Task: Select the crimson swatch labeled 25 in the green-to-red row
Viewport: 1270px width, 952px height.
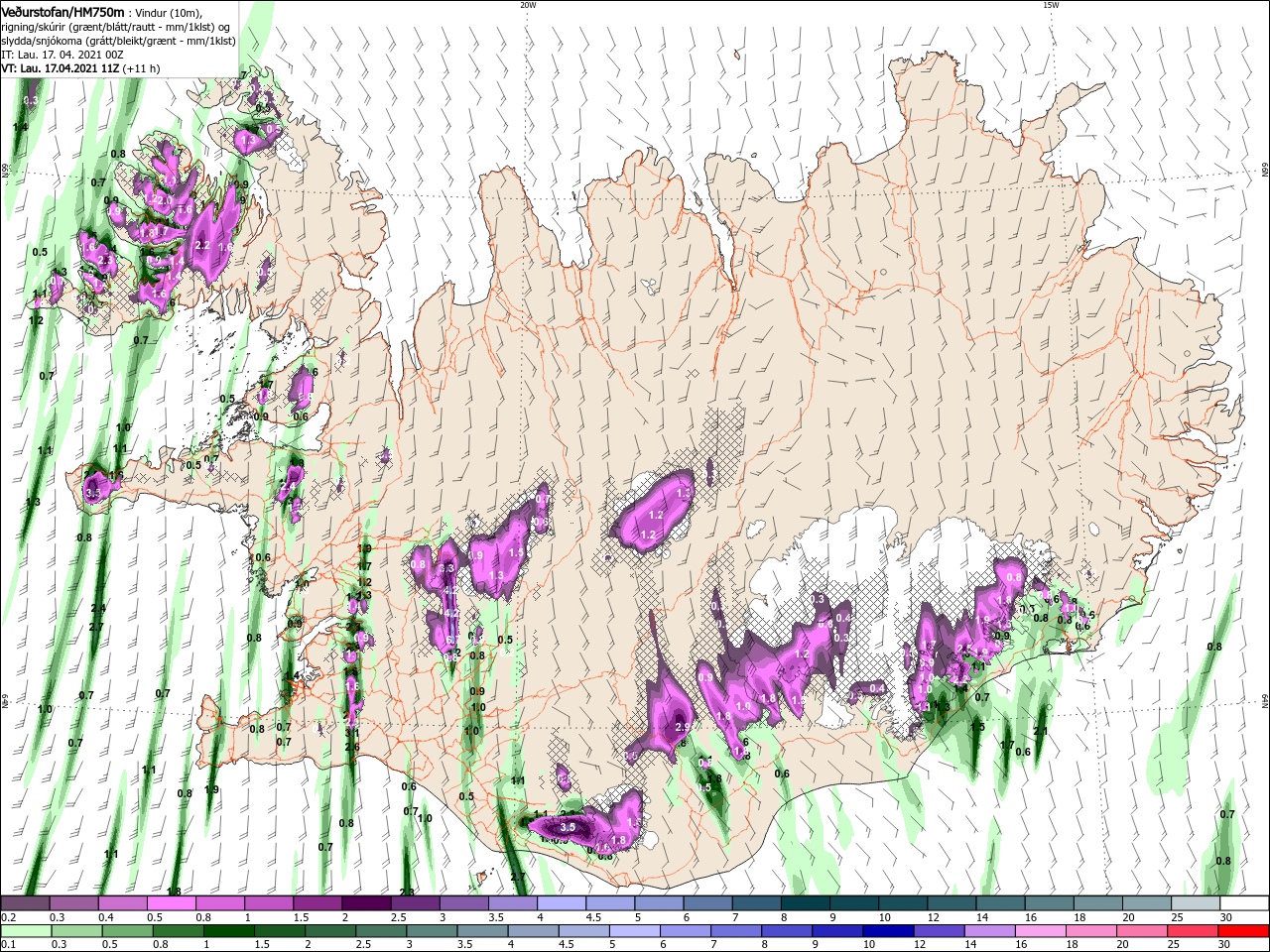Action: 1193,931
